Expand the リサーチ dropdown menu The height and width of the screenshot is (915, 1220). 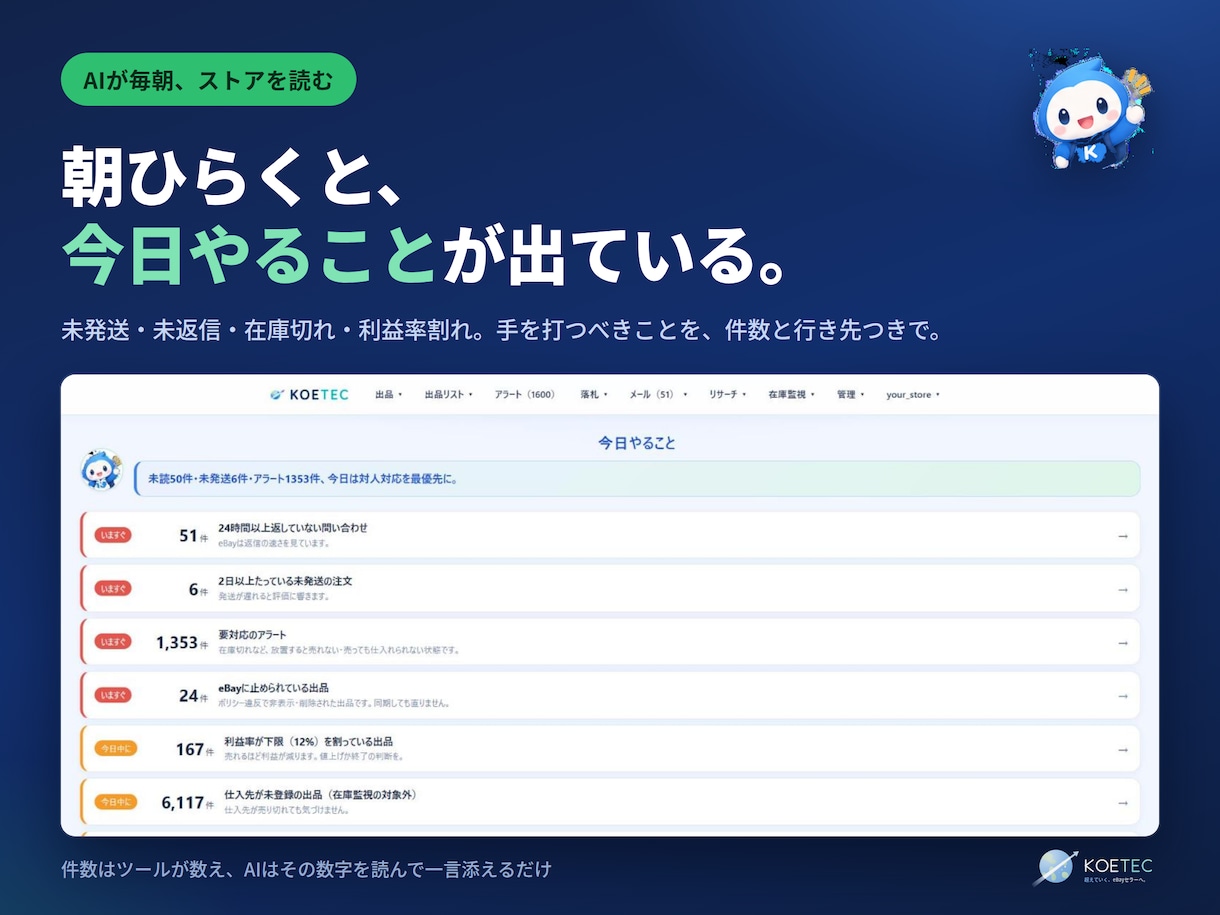tap(727, 395)
